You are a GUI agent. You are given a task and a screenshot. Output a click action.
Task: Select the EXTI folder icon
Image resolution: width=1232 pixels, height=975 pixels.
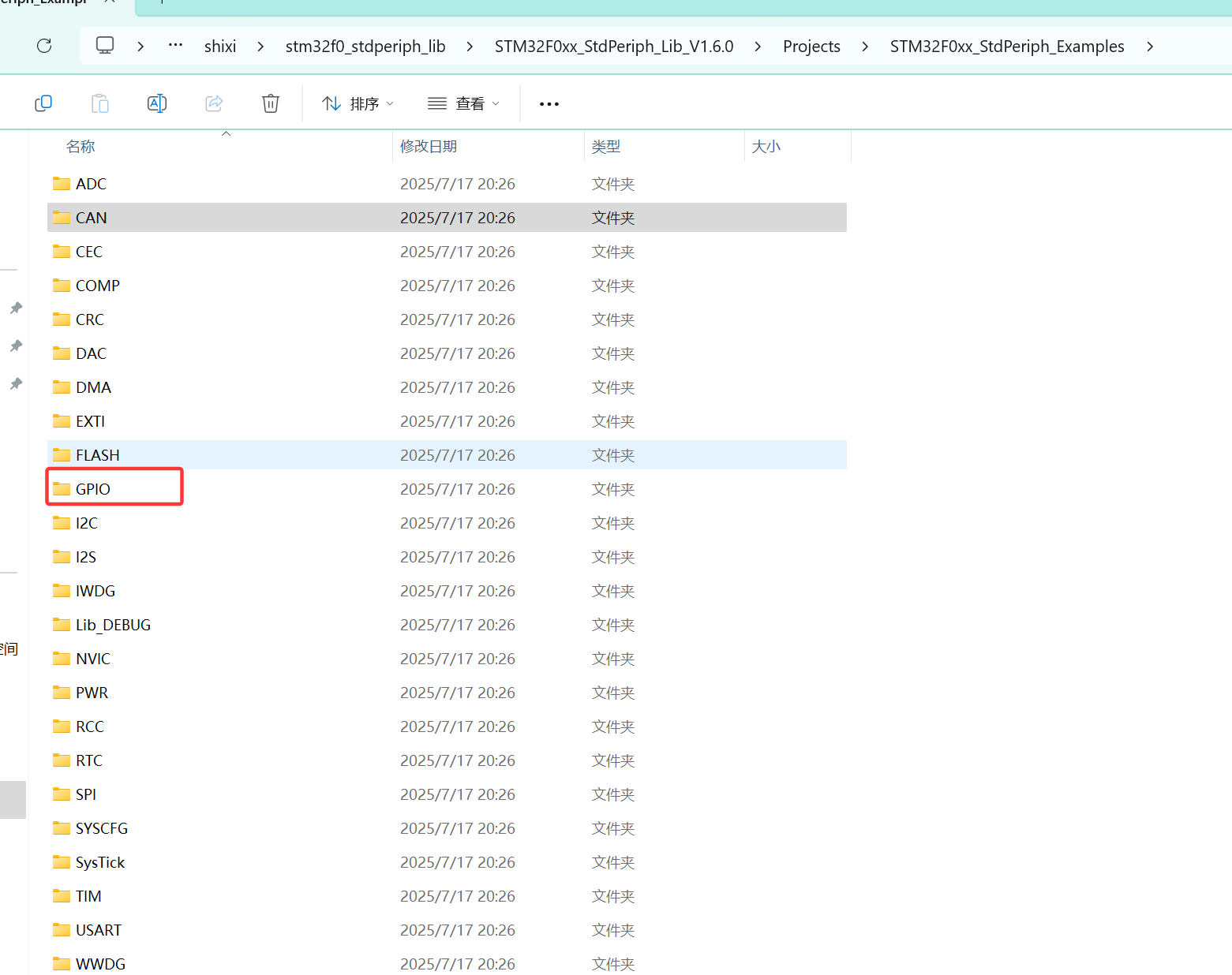click(x=62, y=421)
